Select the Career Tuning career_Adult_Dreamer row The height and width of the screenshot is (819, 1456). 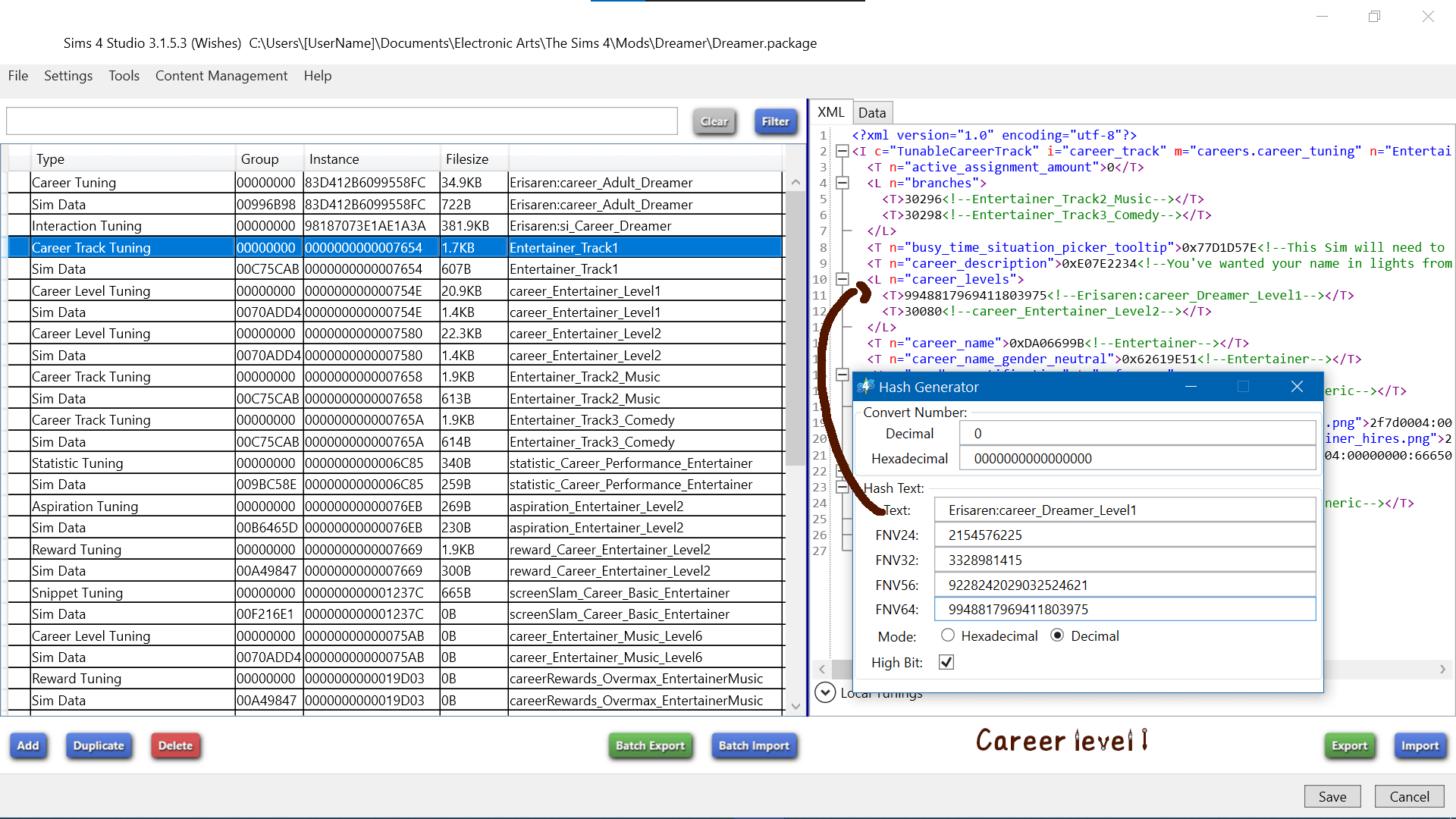tap(395, 183)
